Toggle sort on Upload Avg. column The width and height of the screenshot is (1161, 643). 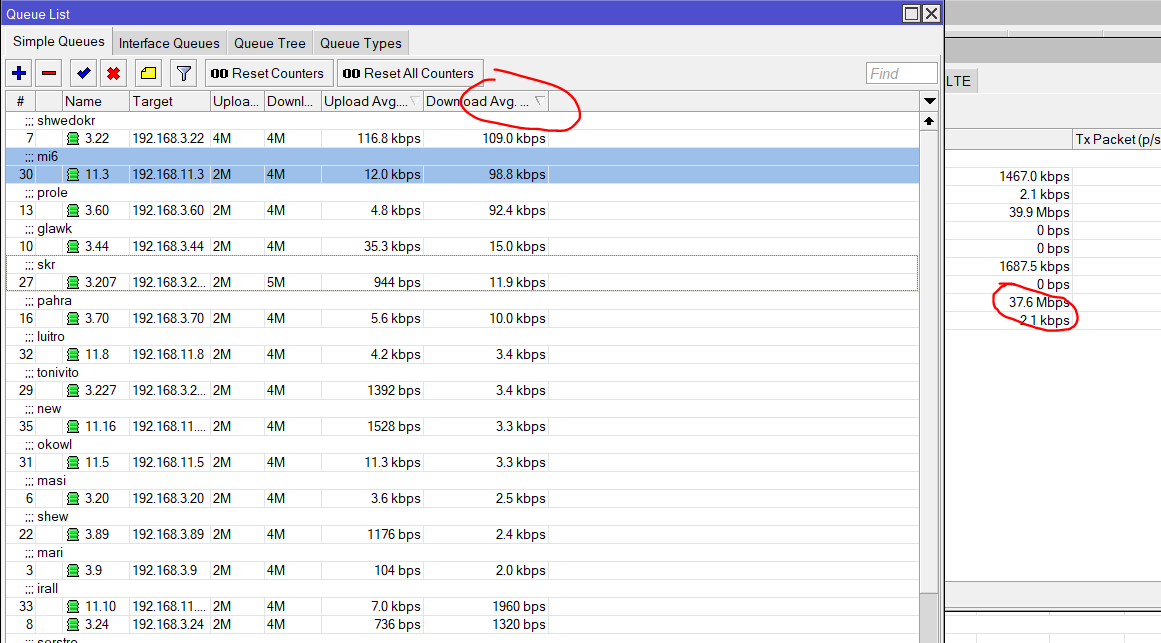[372, 101]
